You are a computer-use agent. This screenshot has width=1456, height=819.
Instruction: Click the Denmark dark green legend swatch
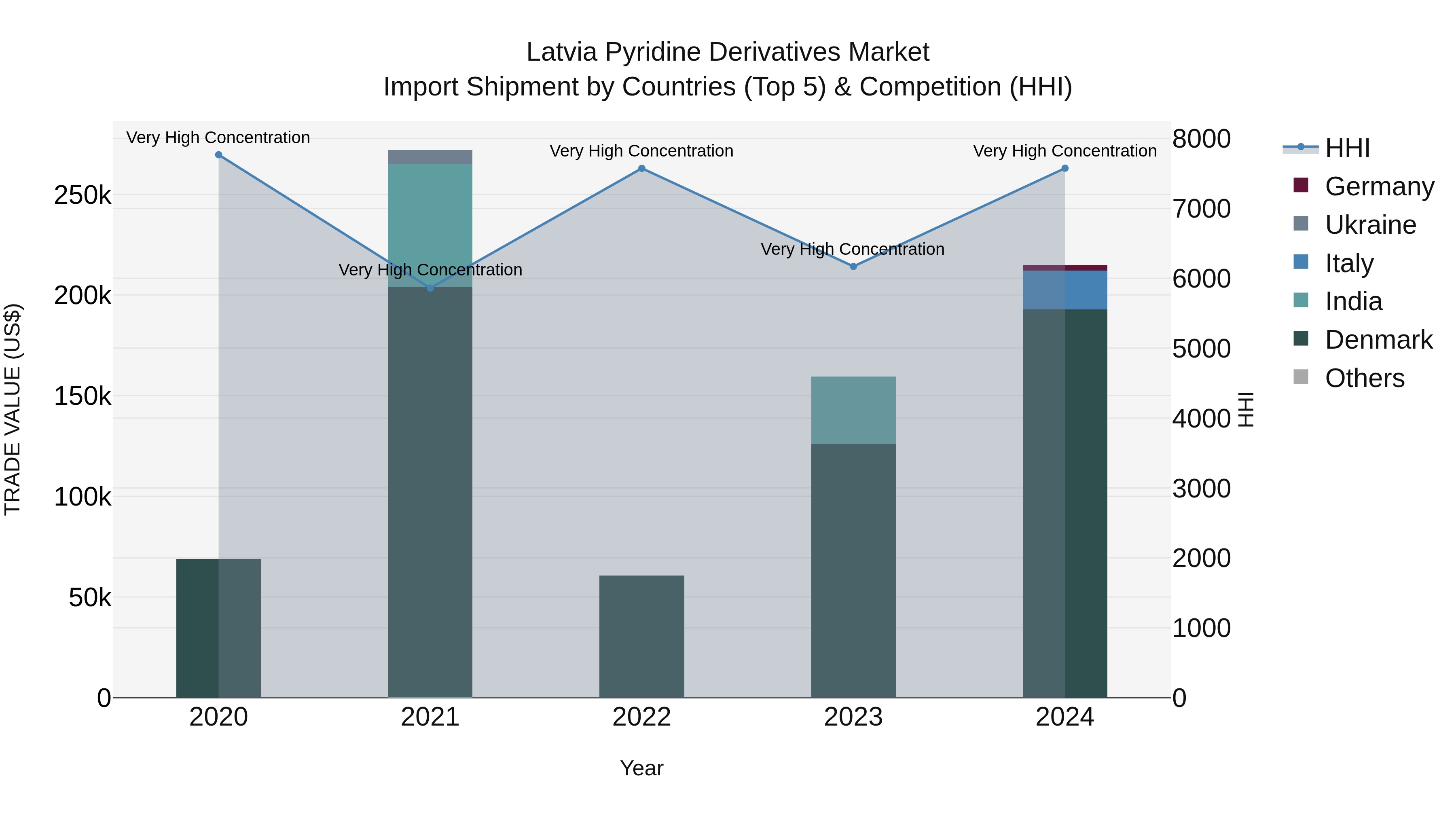tap(1301, 338)
